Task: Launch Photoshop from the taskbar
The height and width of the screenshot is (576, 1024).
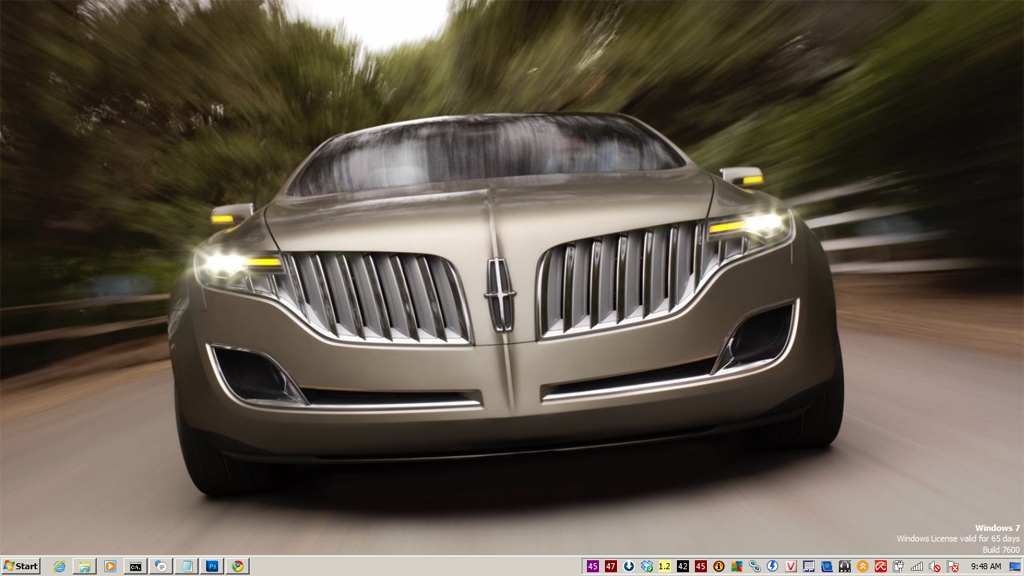Action: (212, 566)
